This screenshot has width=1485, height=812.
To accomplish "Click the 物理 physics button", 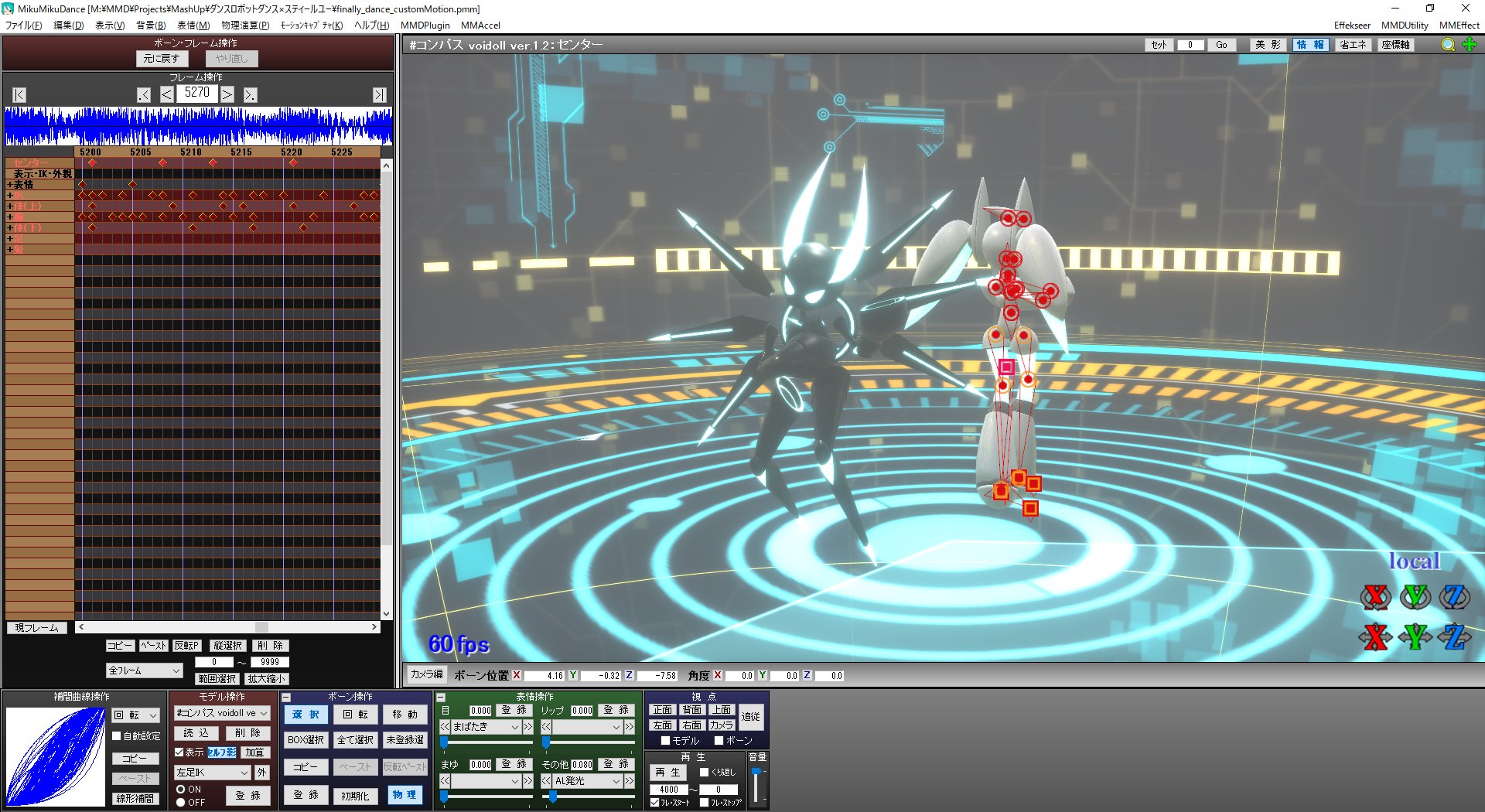I will 405,795.
